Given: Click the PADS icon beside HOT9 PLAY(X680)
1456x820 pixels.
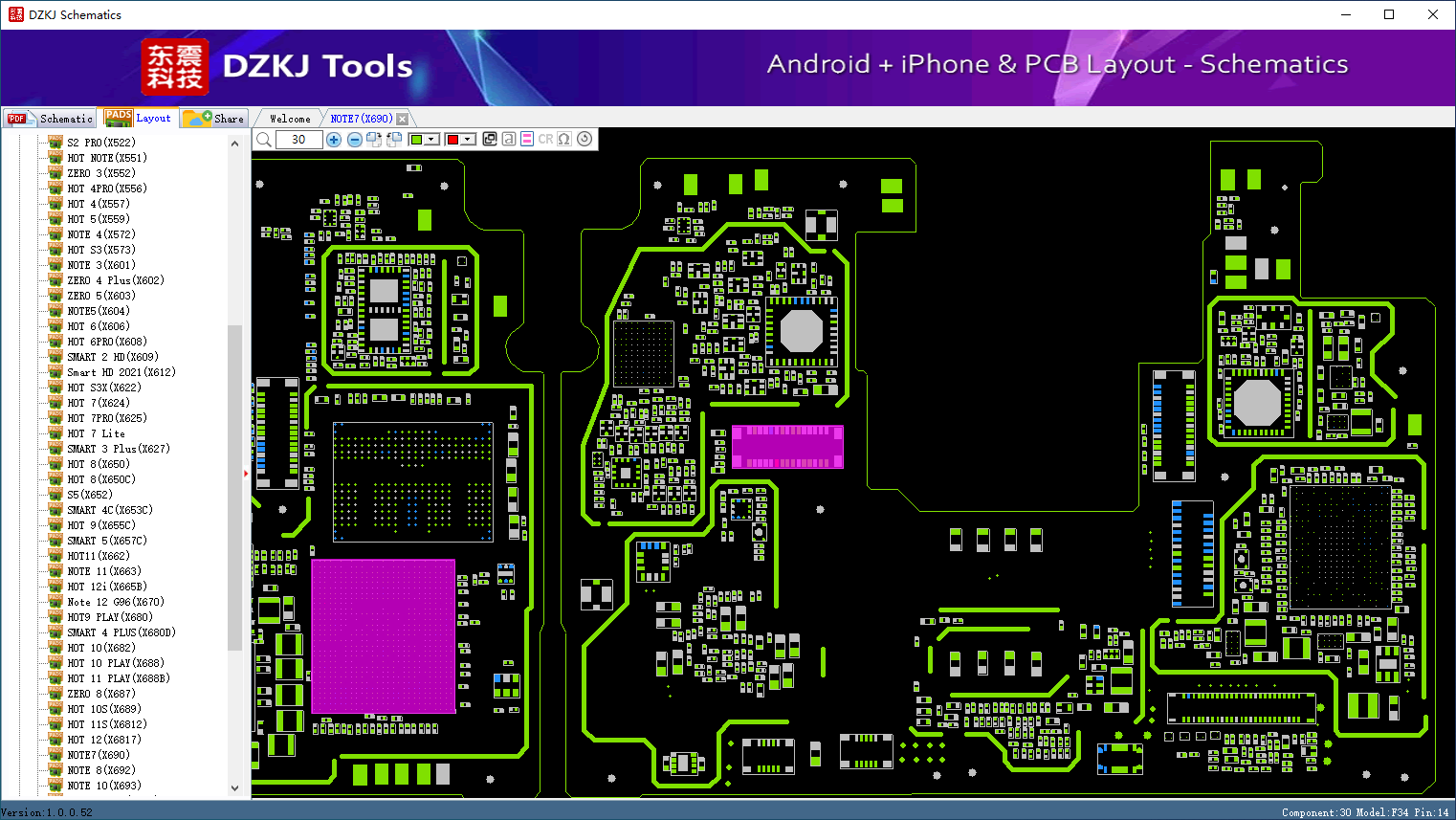Looking at the screenshot, I should (x=55, y=617).
